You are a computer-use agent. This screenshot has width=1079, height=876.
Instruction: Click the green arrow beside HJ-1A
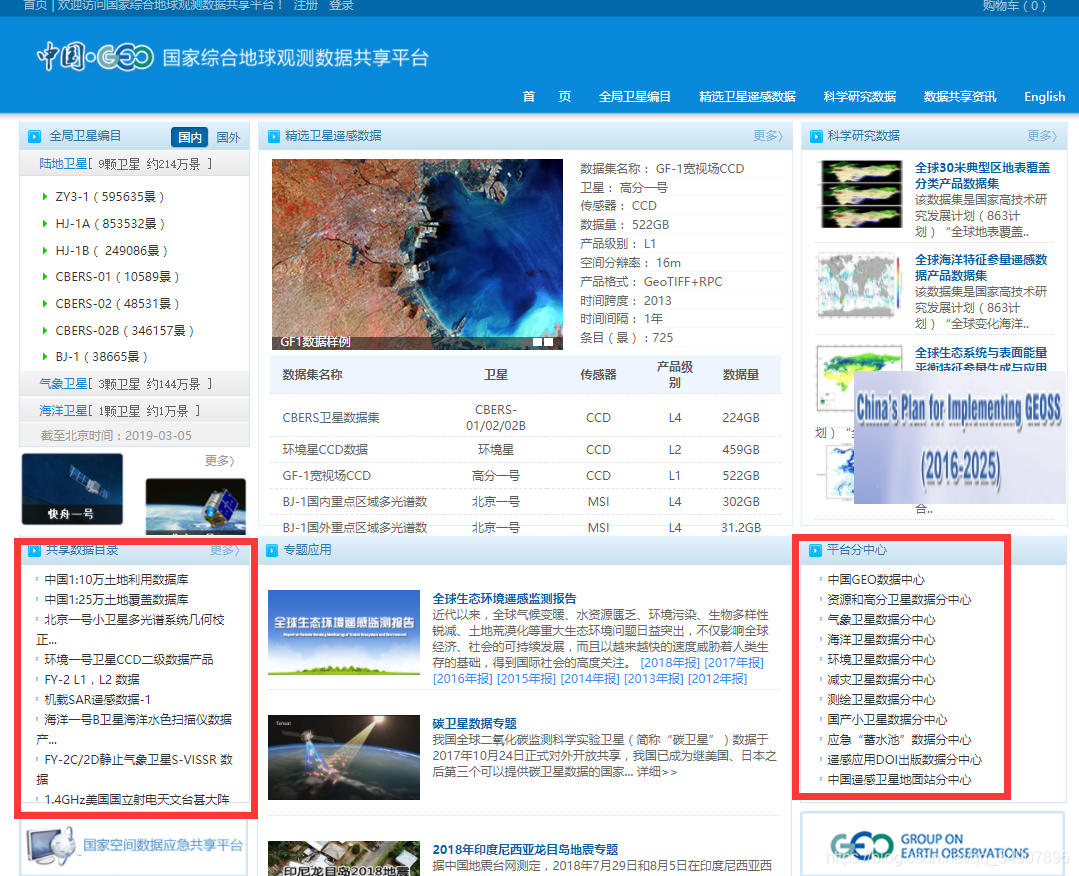click(x=45, y=224)
